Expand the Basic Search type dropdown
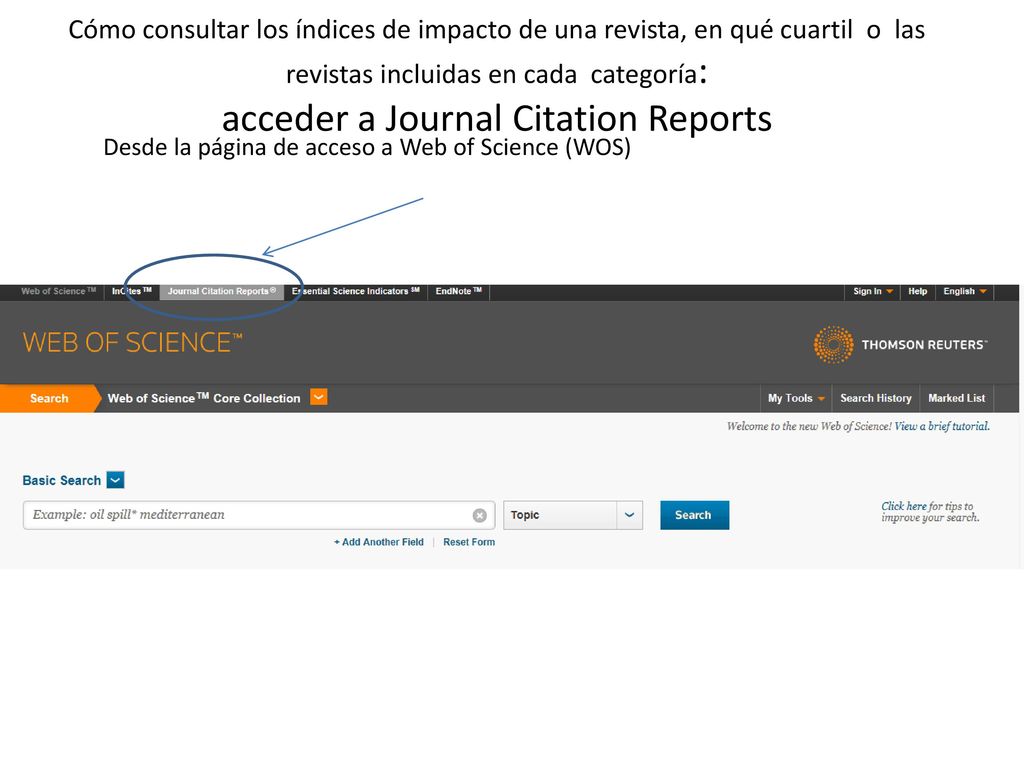The height and width of the screenshot is (768, 1024). (116, 480)
